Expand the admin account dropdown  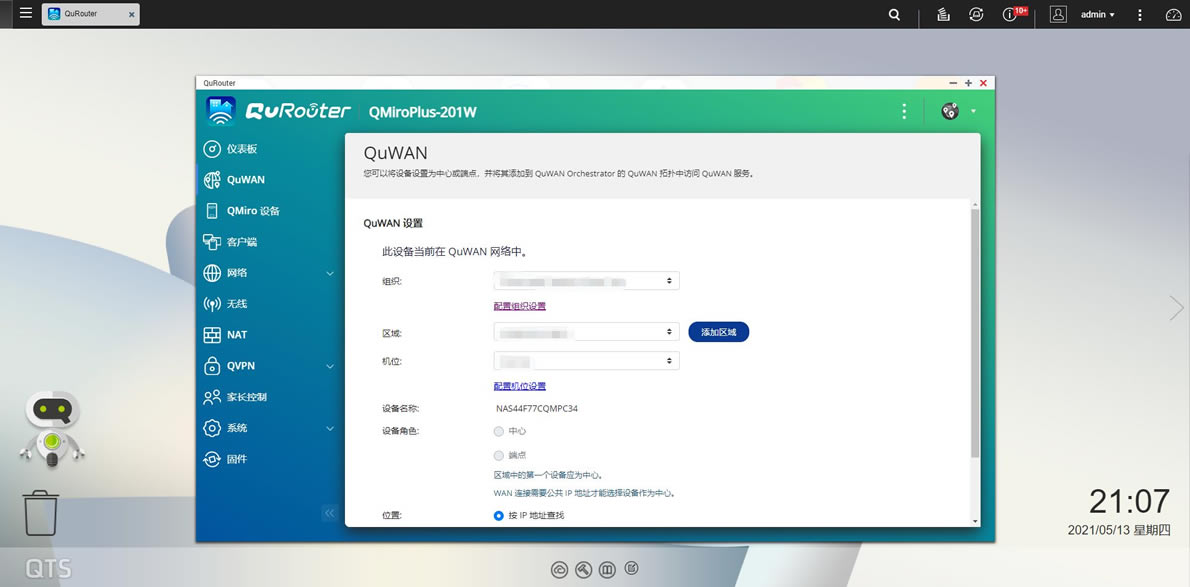[x=1097, y=14]
